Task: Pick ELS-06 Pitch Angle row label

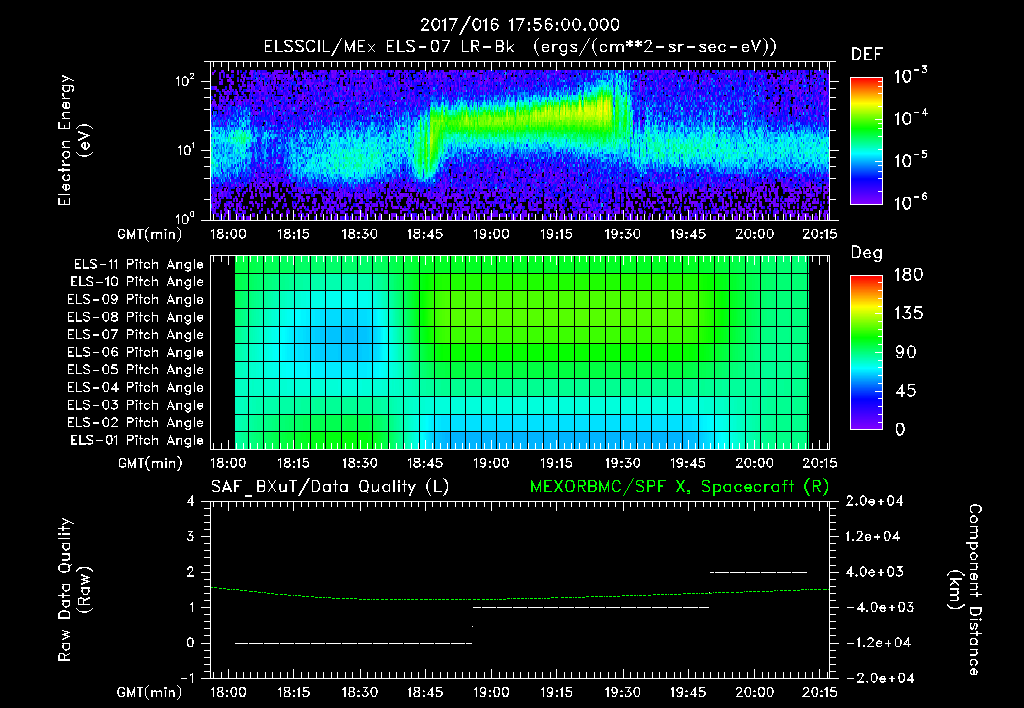Action: coord(136,352)
